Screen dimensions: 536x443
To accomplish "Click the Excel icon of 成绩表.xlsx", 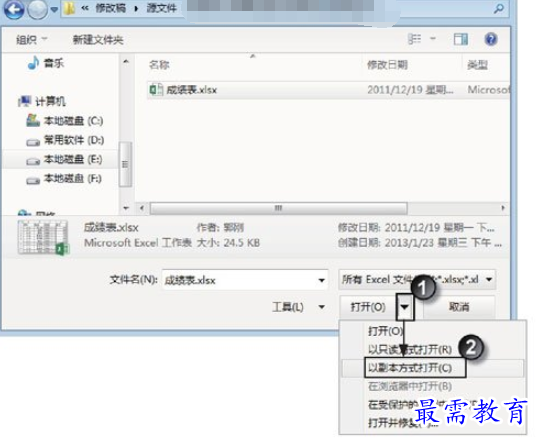I will pos(156,90).
